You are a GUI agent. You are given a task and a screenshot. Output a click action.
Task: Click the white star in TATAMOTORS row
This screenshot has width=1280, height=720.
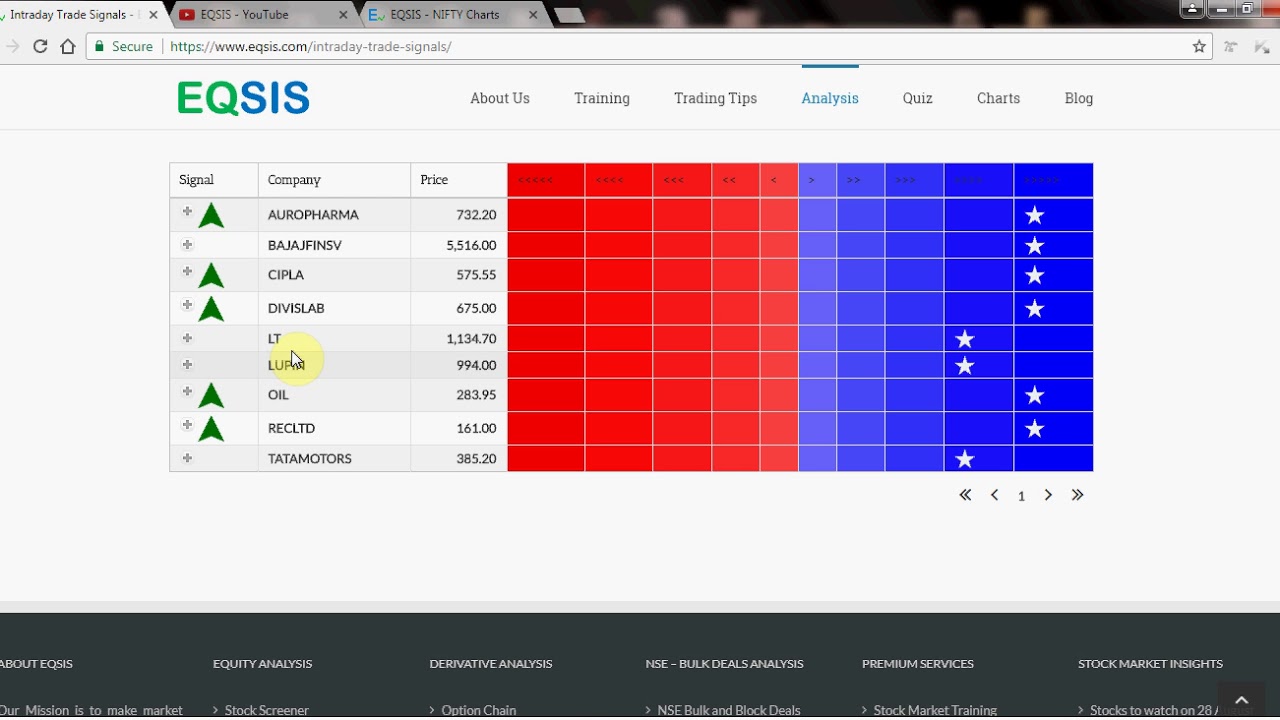point(965,459)
